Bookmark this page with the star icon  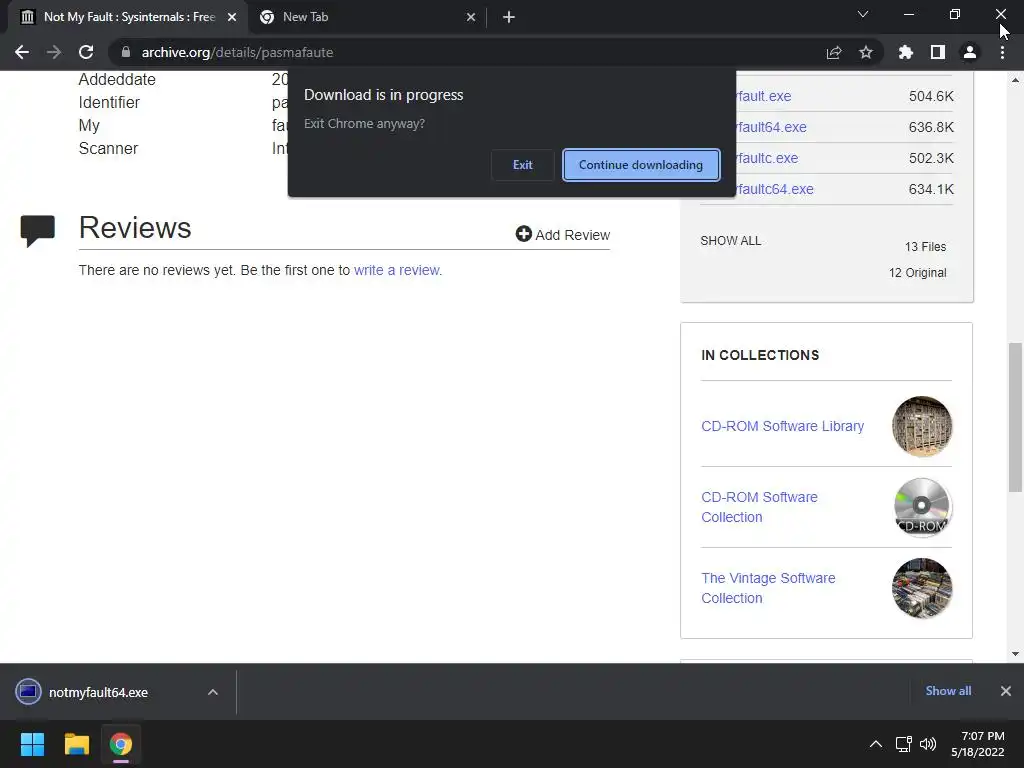866,52
